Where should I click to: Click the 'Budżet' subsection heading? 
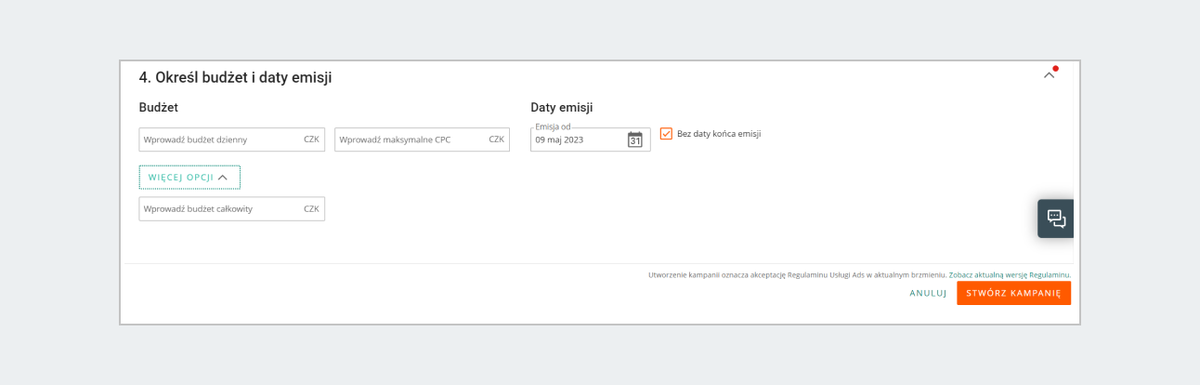(x=159, y=107)
